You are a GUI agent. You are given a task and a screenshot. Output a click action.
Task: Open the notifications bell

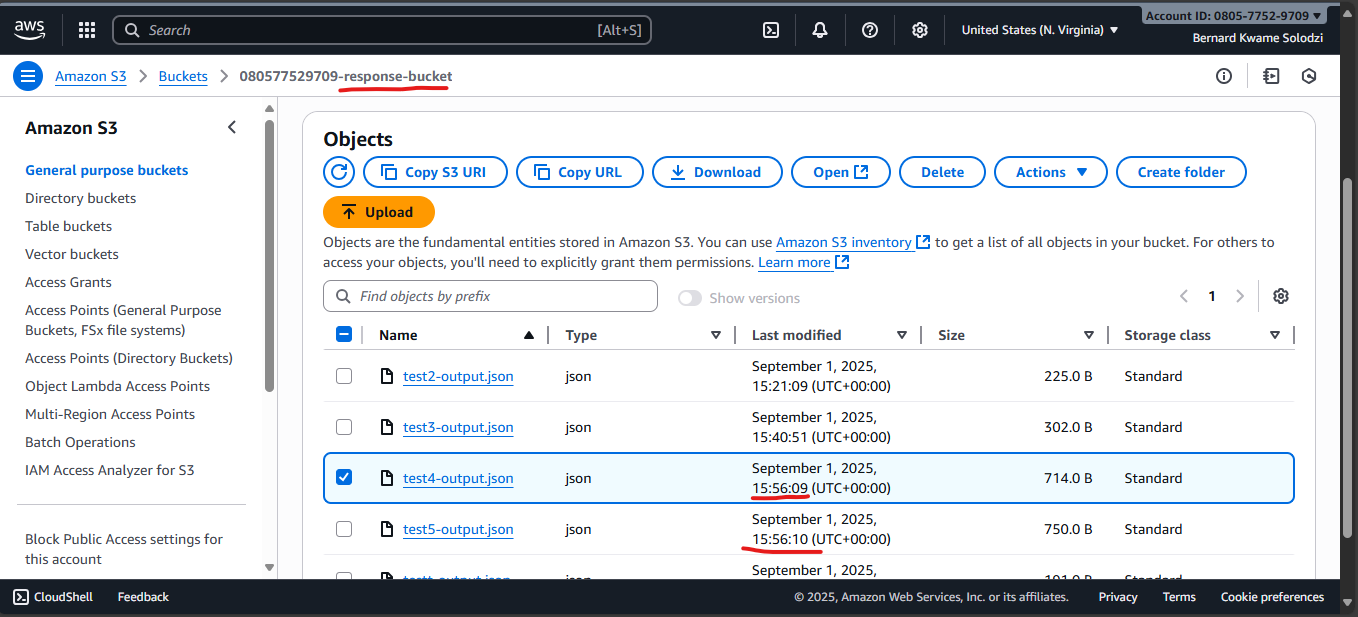pyautogui.click(x=820, y=30)
